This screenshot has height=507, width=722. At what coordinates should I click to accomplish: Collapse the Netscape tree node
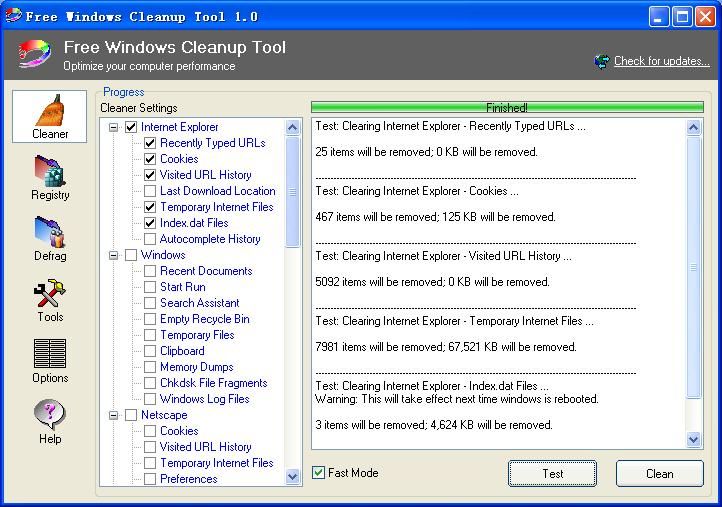click(x=114, y=415)
